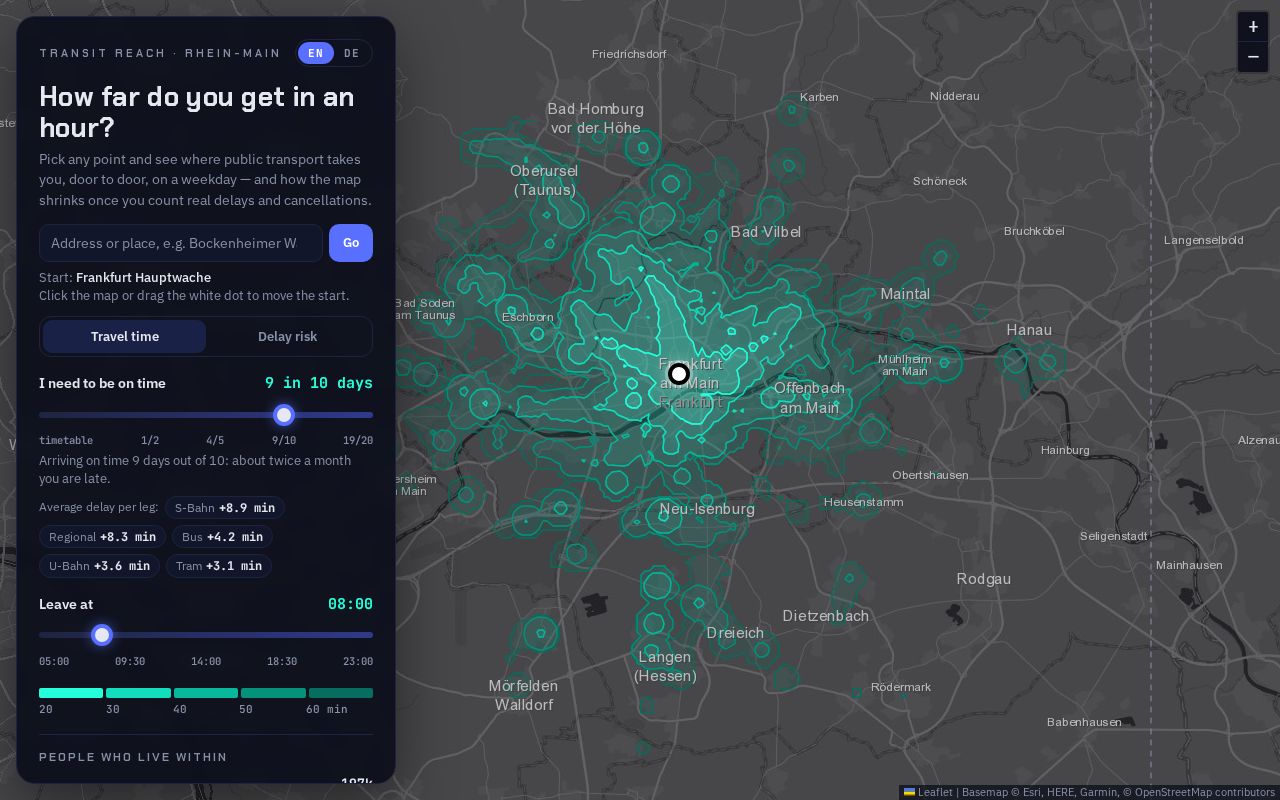Click the Rodgau map label
The image size is (1280, 800).
[984, 579]
